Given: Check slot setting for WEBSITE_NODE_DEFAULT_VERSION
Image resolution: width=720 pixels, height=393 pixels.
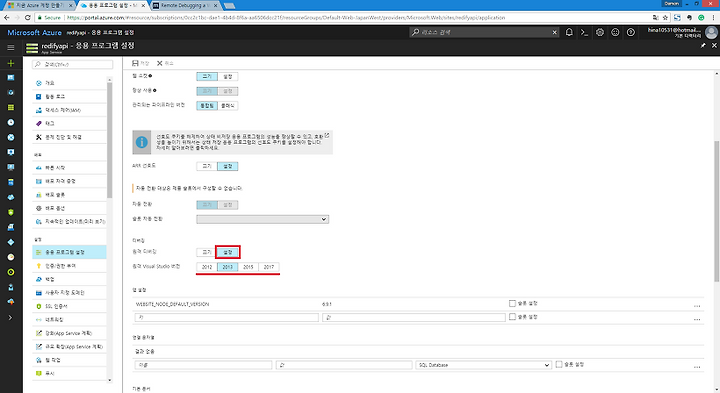Looking at the screenshot, I should 512,303.
